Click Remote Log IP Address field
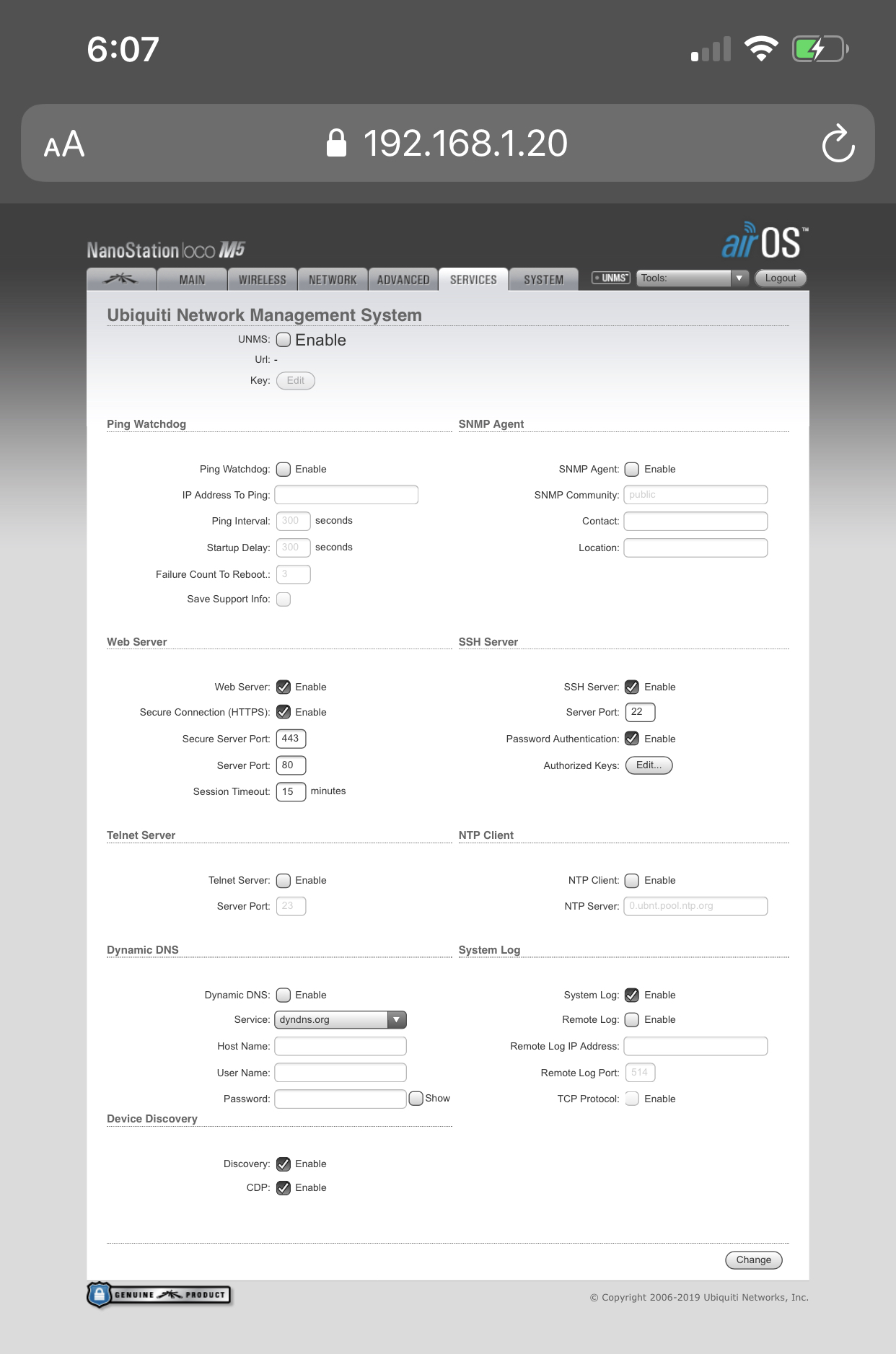Screen dimensions: 896x1354 click(695, 1046)
